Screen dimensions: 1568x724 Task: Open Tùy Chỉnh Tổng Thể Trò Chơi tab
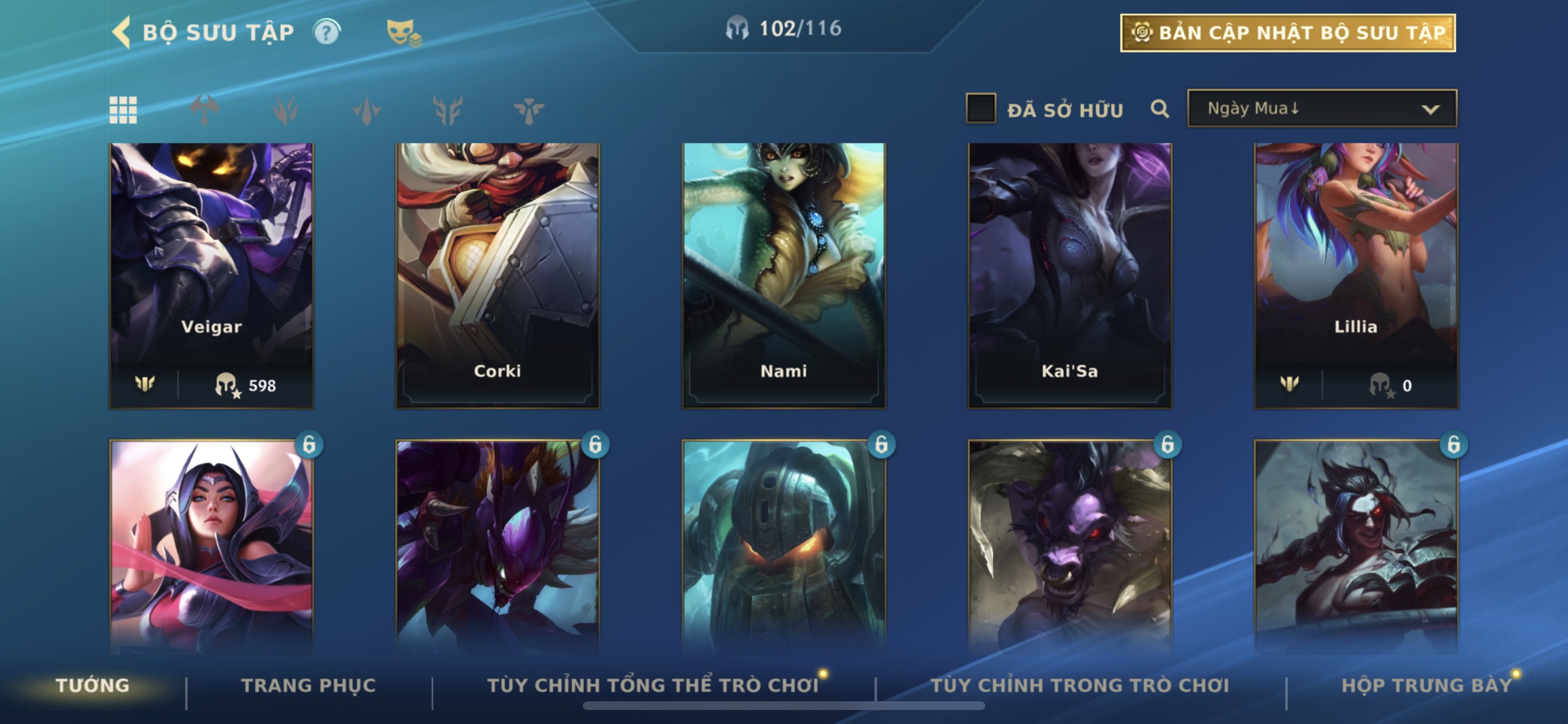coord(653,686)
